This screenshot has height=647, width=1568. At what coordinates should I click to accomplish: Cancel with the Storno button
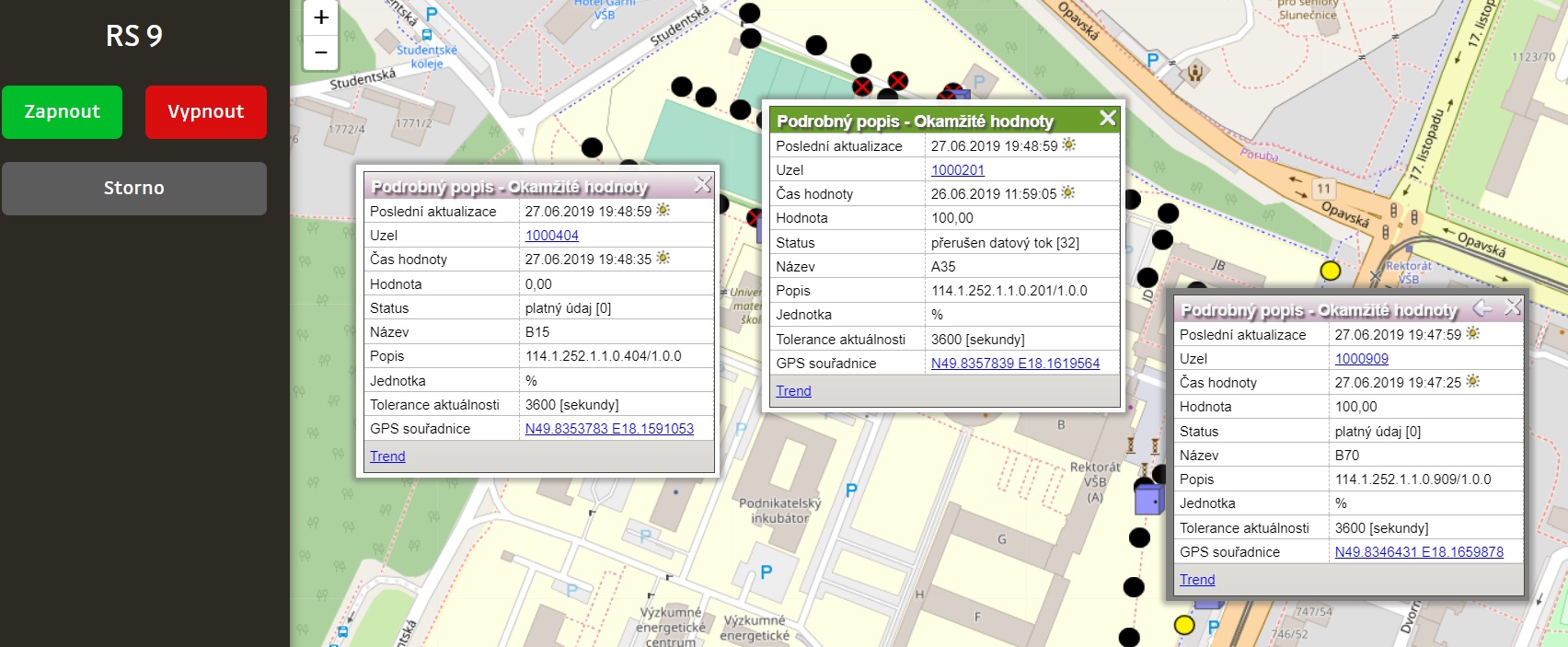click(x=134, y=189)
